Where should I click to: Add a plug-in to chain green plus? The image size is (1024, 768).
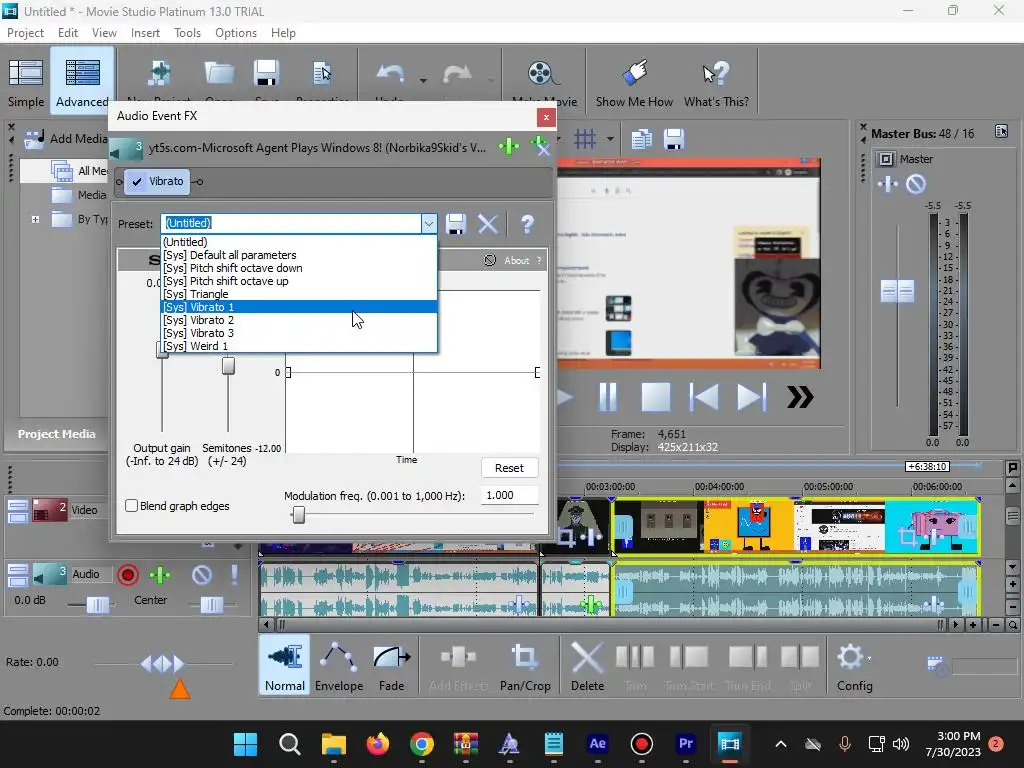[509, 146]
